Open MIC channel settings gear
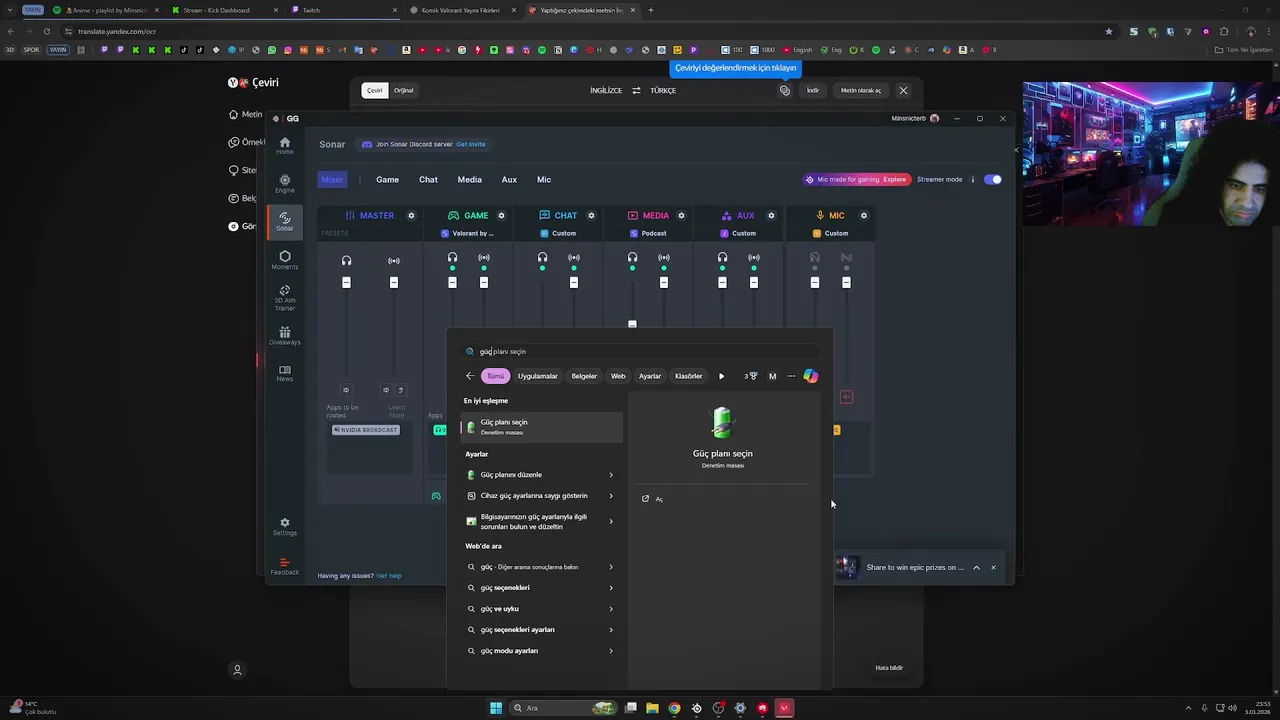 (864, 215)
